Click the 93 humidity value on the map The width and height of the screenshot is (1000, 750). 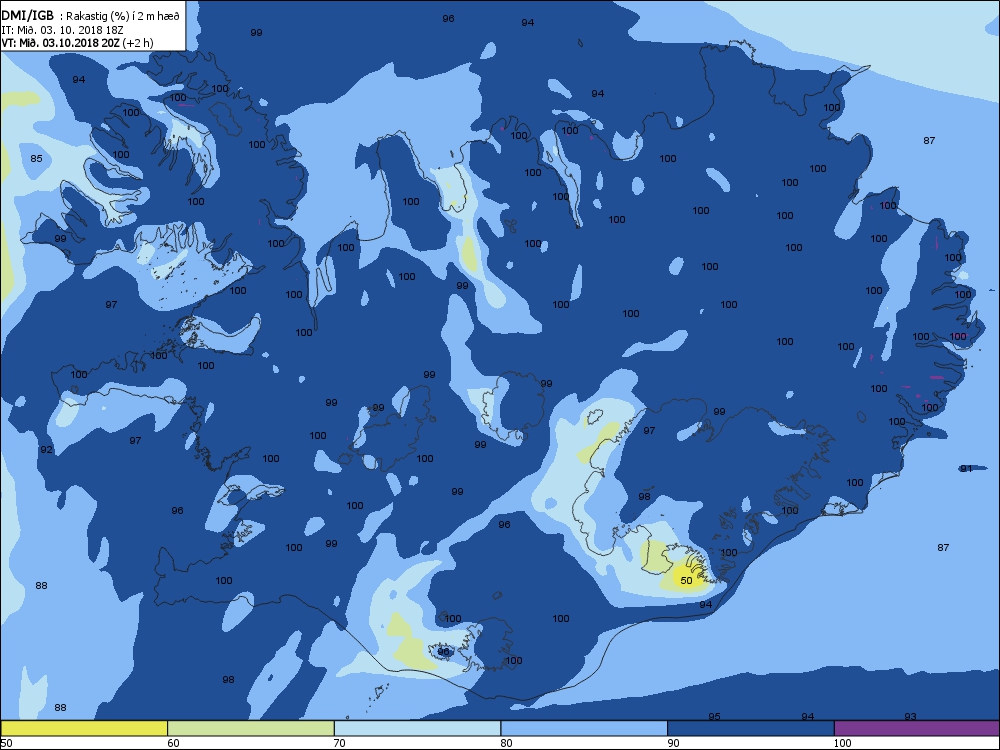910,716
